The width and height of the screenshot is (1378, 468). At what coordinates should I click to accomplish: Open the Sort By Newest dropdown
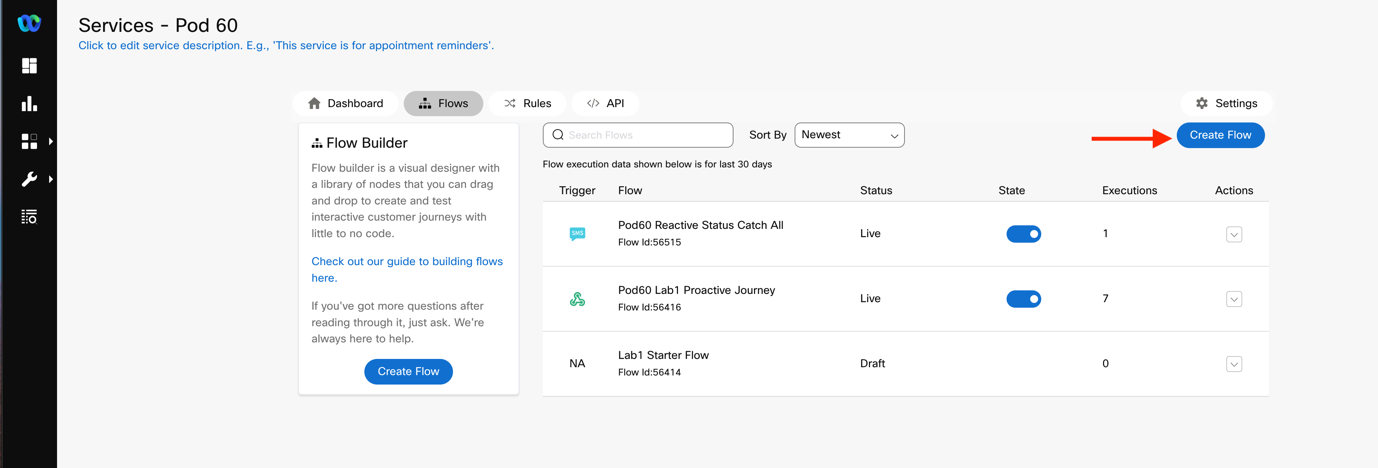tap(849, 135)
